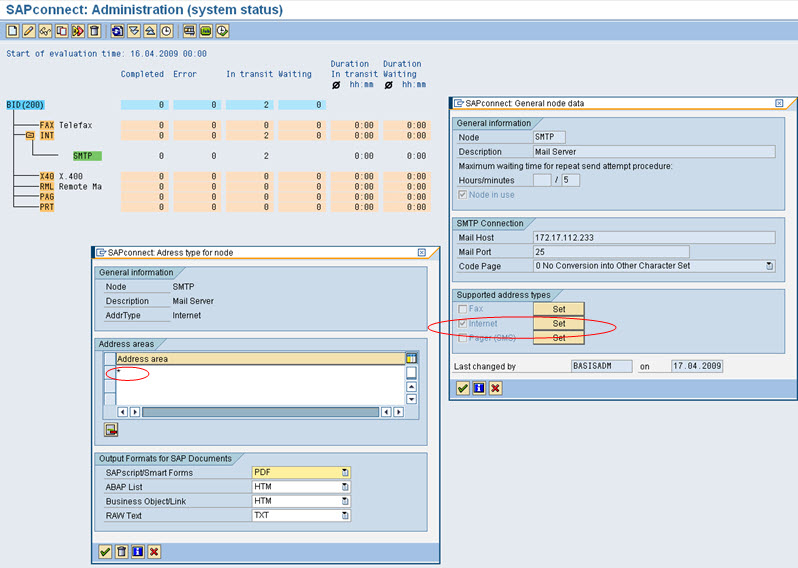
Task: Select the PAG tree node
Action: (x=47, y=196)
